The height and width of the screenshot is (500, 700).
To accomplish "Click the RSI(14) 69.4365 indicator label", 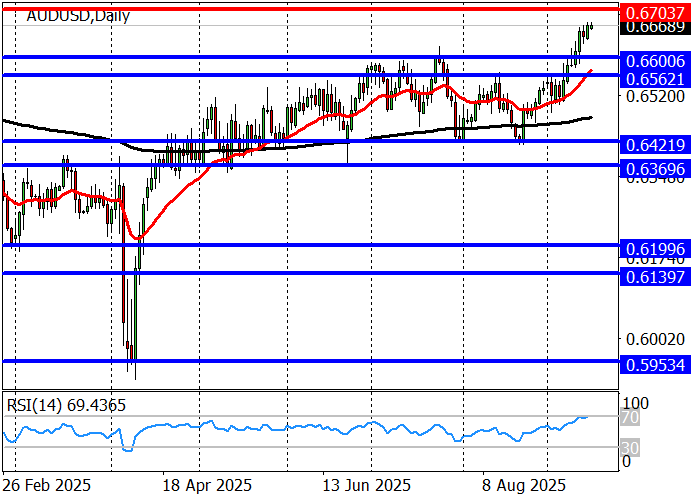I will pyautogui.click(x=66, y=405).
